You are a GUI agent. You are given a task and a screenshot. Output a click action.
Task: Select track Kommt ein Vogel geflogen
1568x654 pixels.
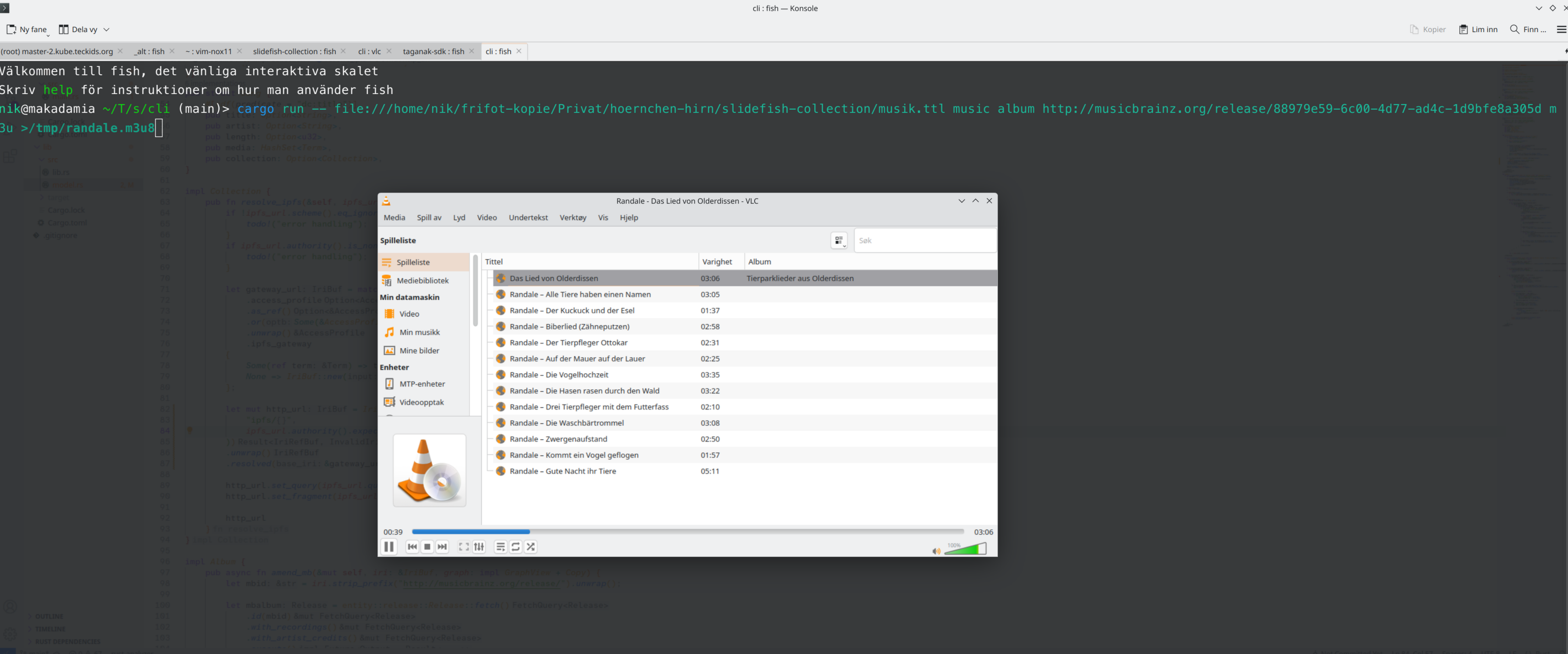coord(745,455)
